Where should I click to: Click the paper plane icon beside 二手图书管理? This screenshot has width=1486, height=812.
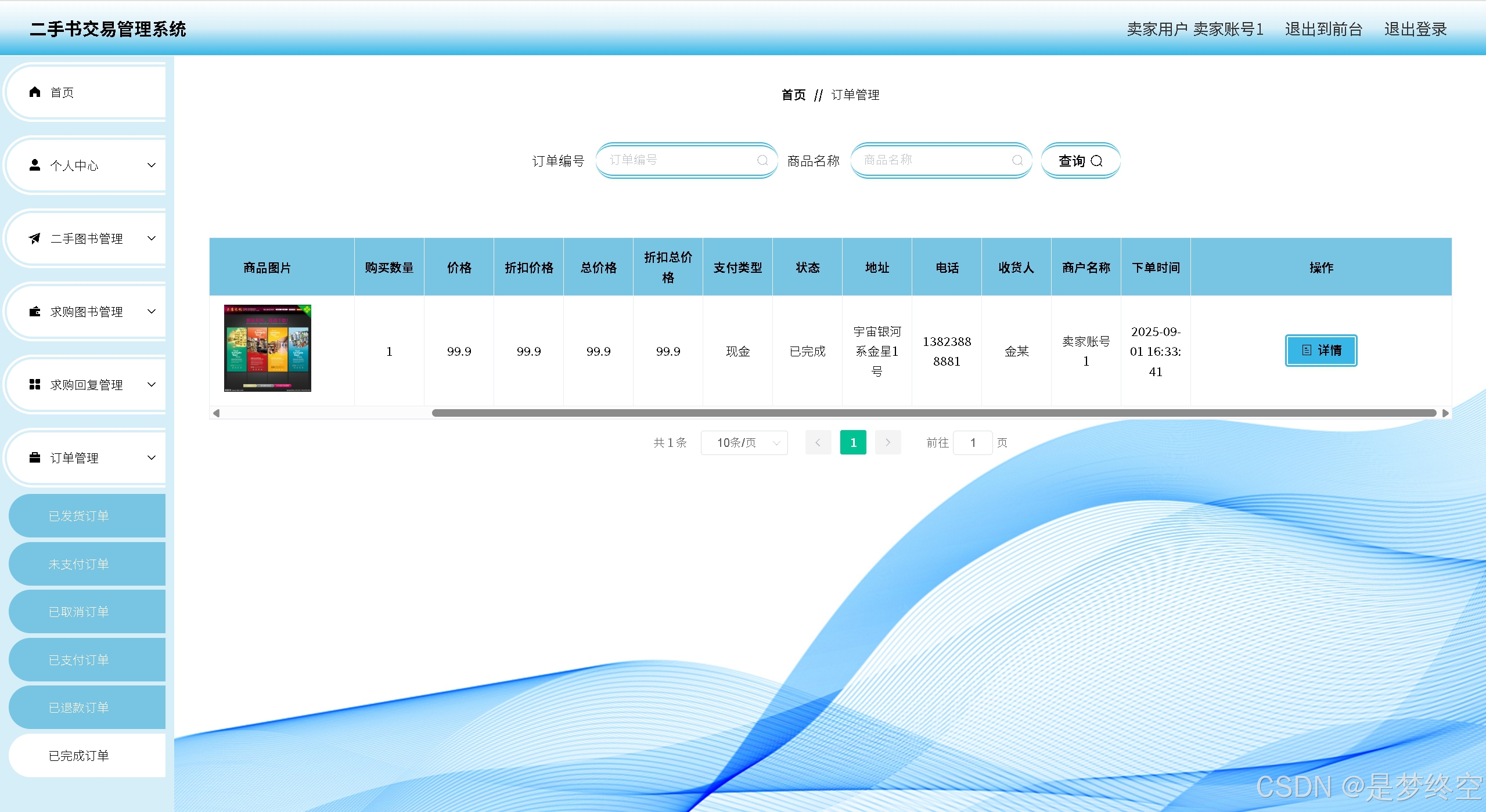click(35, 238)
